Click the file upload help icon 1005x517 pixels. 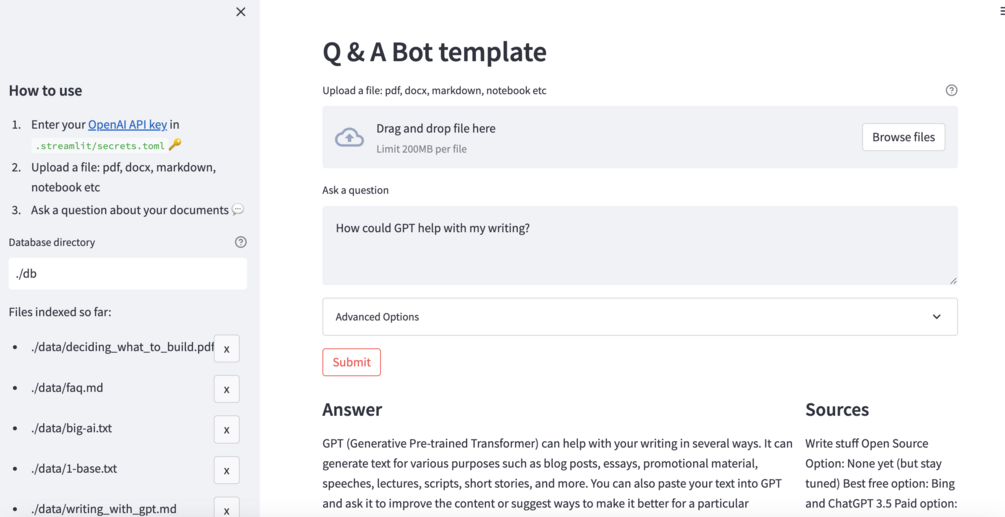pos(951,90)
